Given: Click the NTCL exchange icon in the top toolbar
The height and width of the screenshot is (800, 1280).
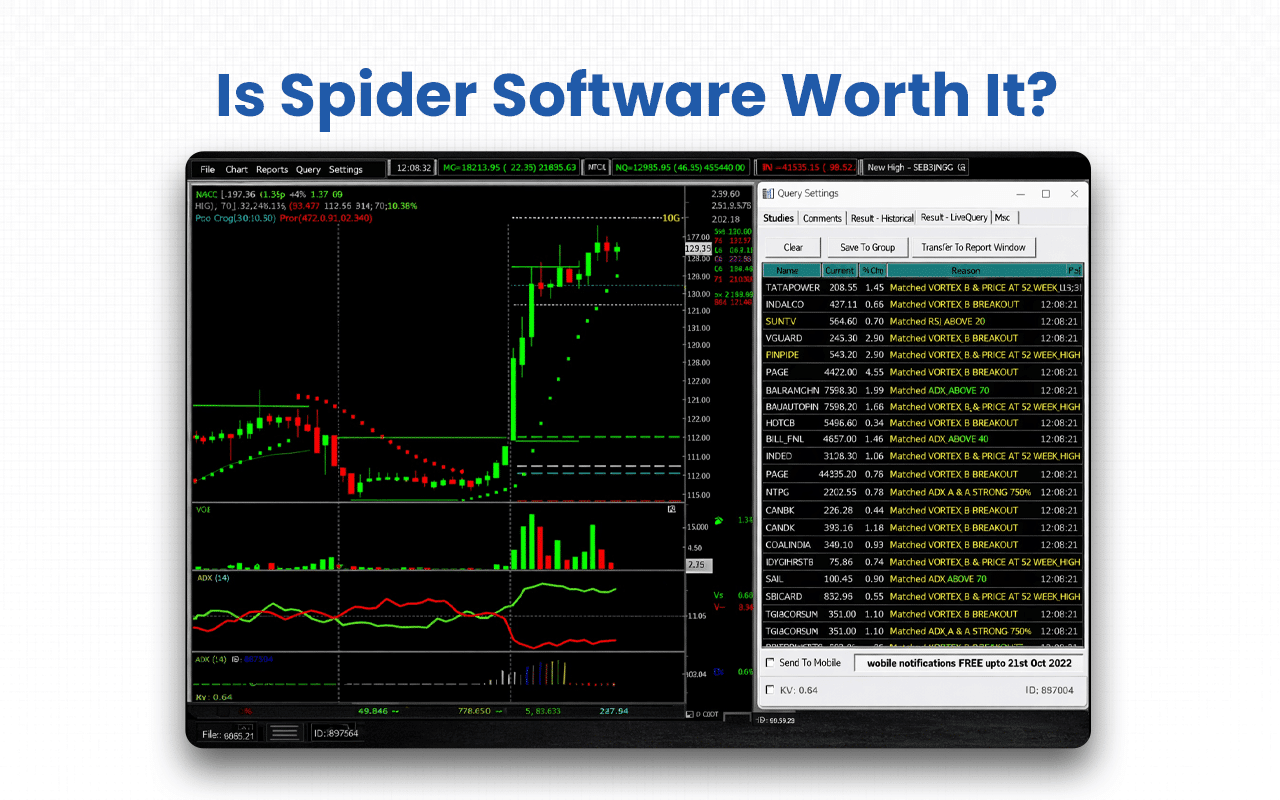Looking at the screenshot, I should [x=596, y=167].
